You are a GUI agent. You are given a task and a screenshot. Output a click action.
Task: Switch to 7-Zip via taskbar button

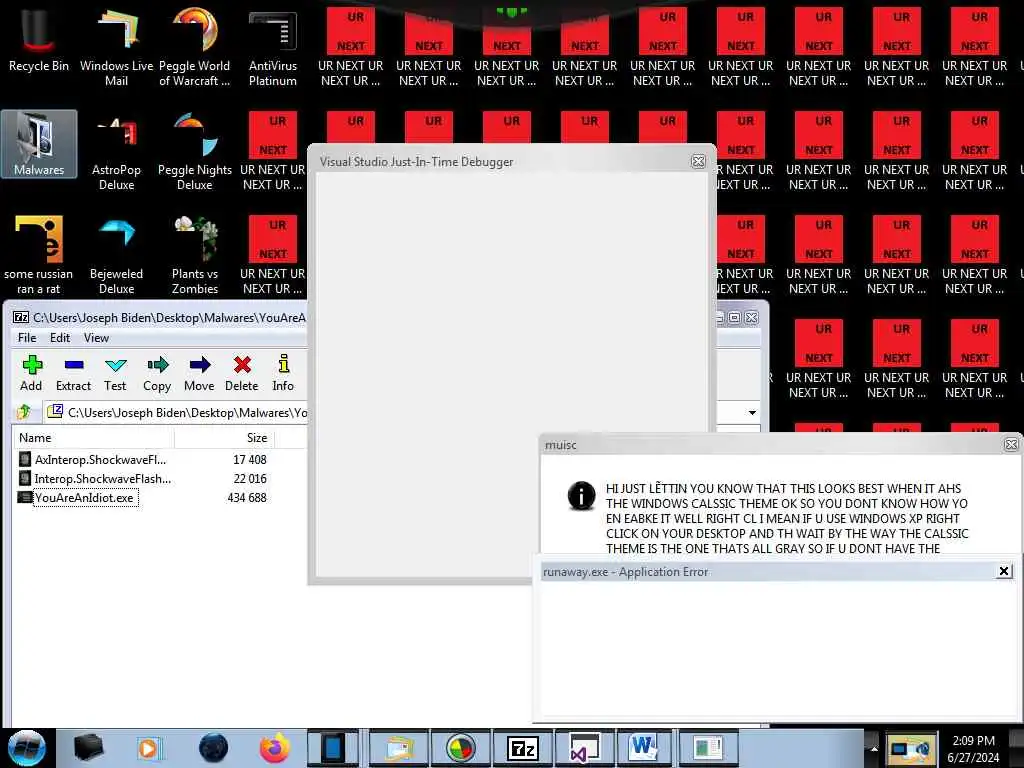click(x=522, y=748)
